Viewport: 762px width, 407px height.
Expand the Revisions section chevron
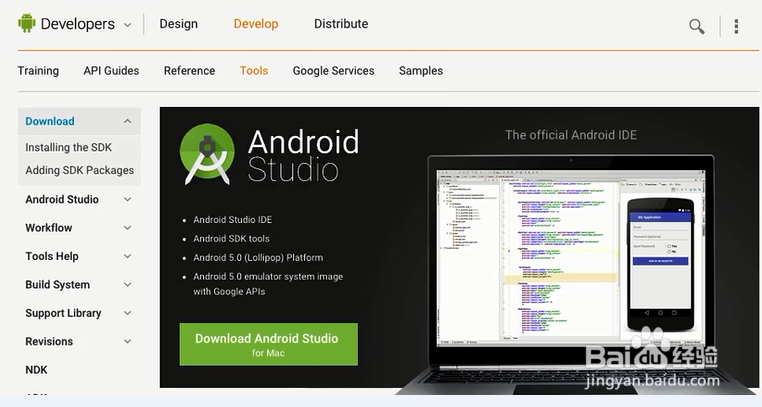(127, 341)
